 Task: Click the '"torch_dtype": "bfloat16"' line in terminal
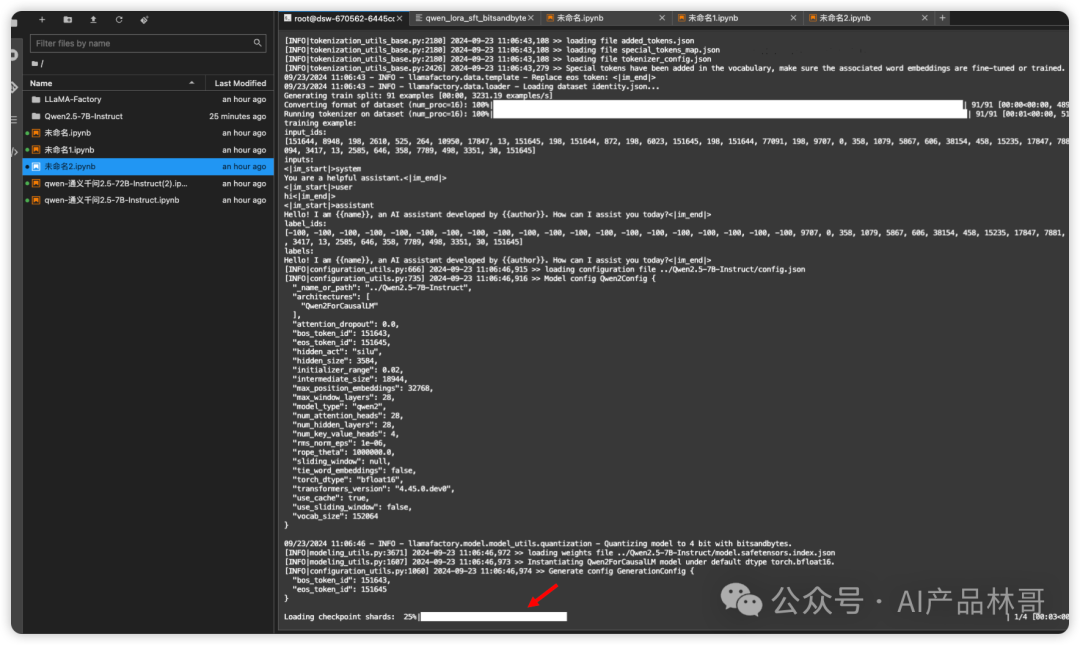(x=346, y=480)
